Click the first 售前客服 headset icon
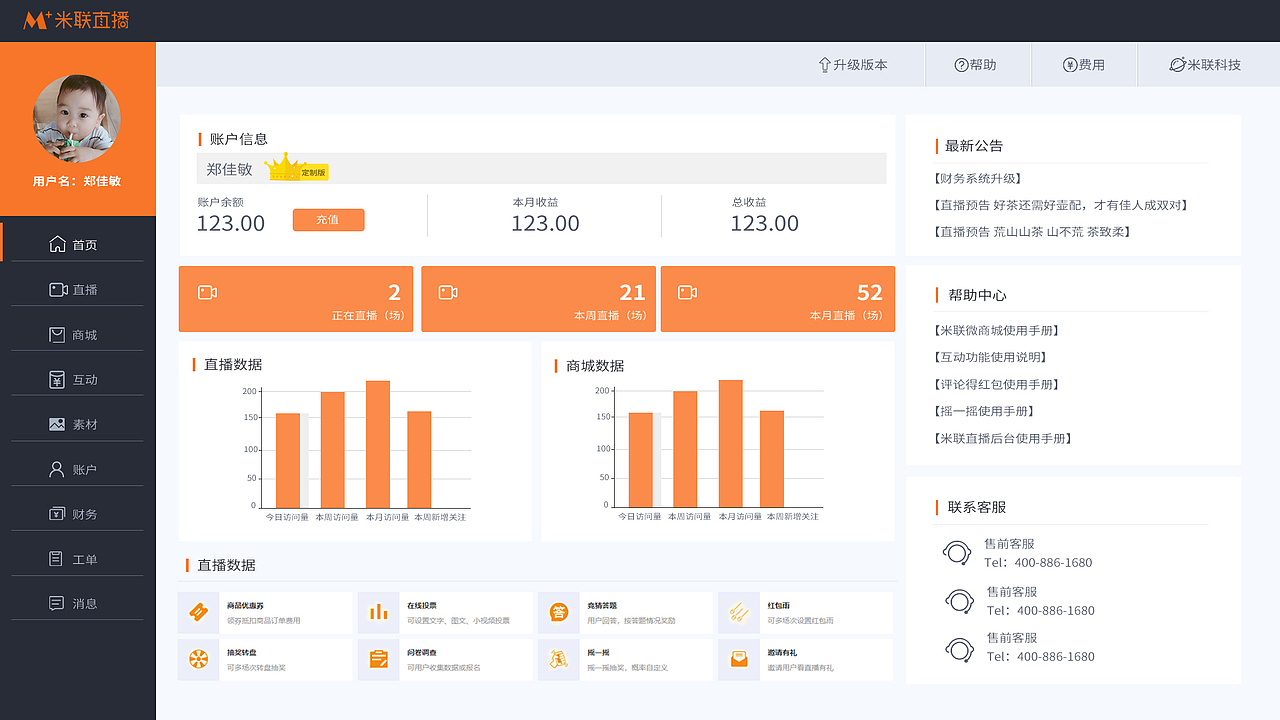This screenshot has height=720, width=1280. [x=957, y=552]
